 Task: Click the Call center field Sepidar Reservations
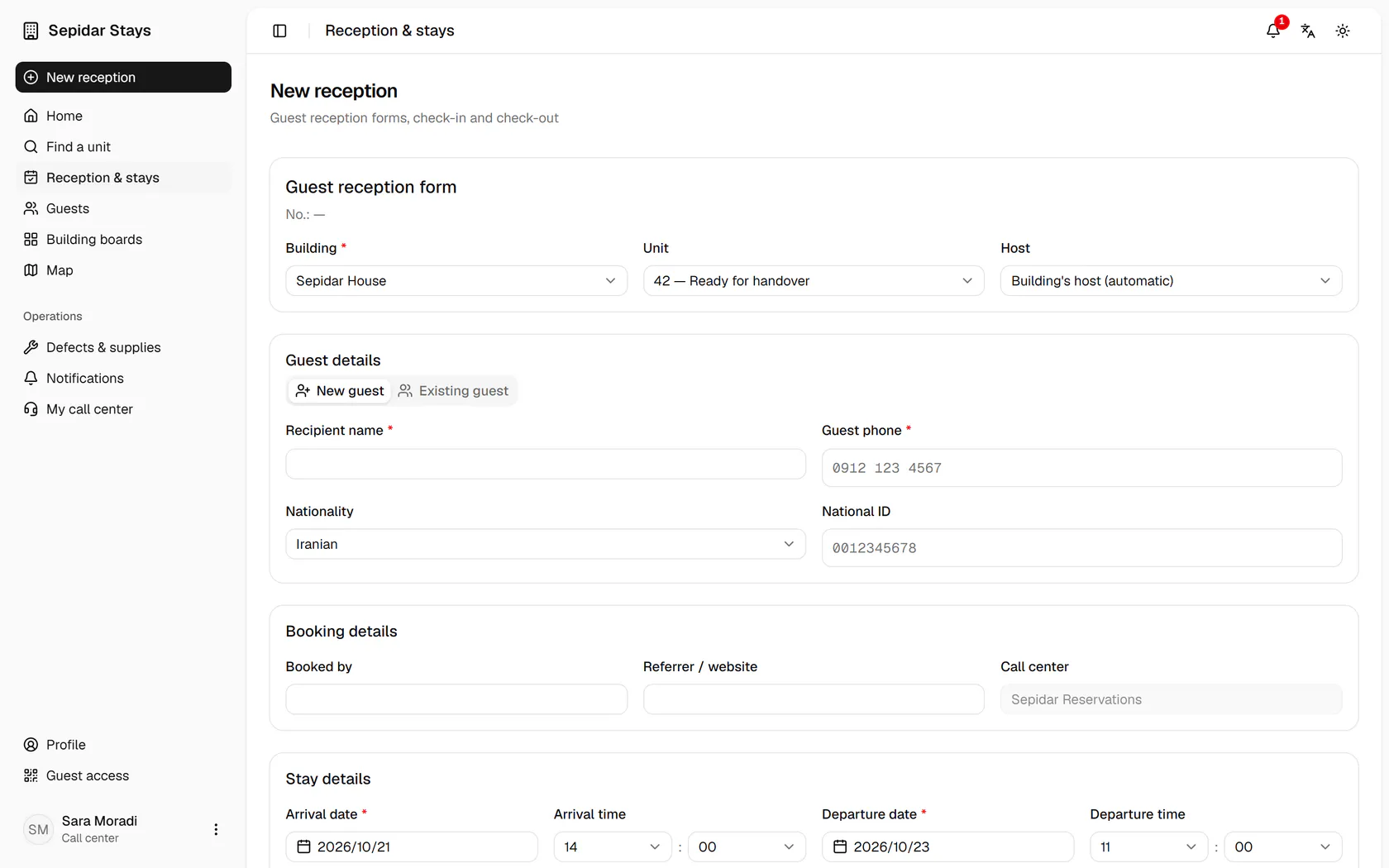point(1171,699)
